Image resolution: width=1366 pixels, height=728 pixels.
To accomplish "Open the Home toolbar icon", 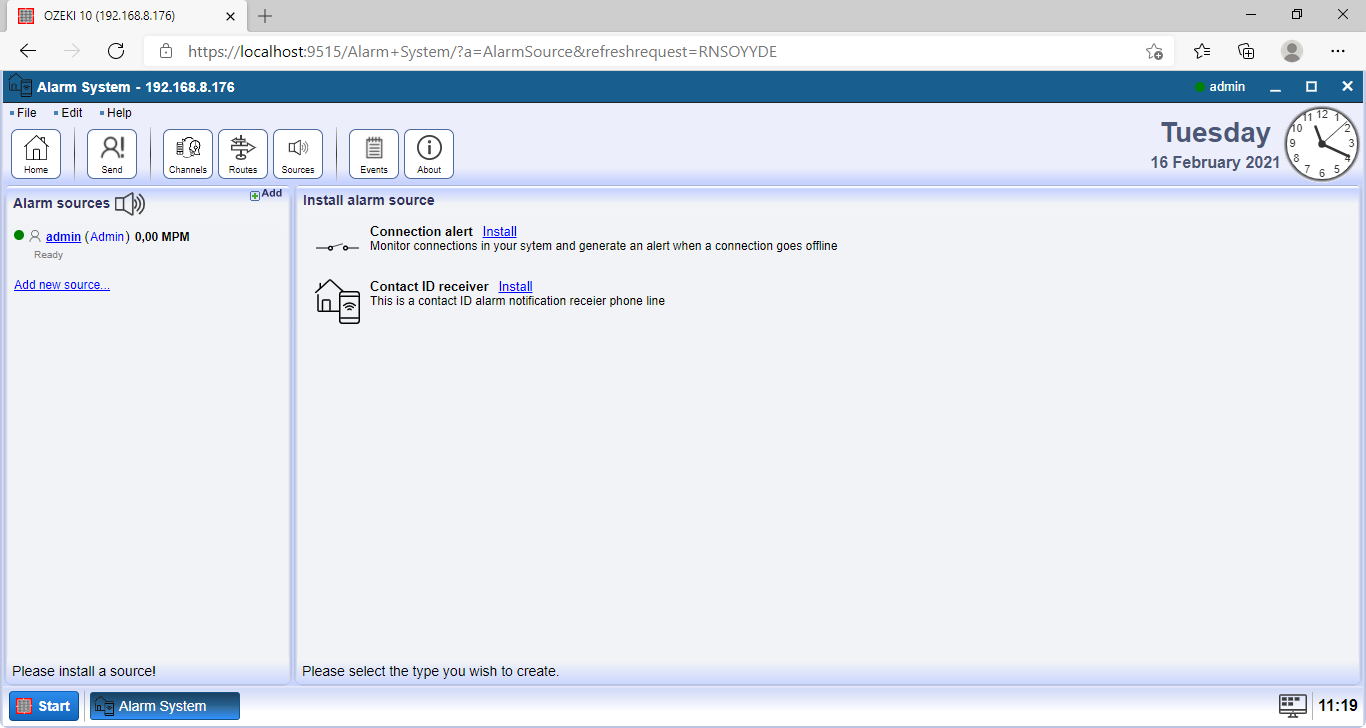I will (36, 154).
